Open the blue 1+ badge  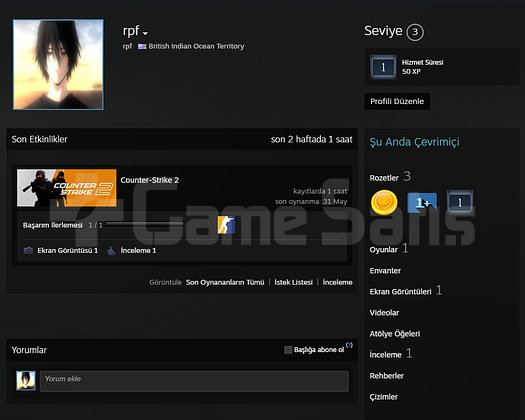click(422, 202)
